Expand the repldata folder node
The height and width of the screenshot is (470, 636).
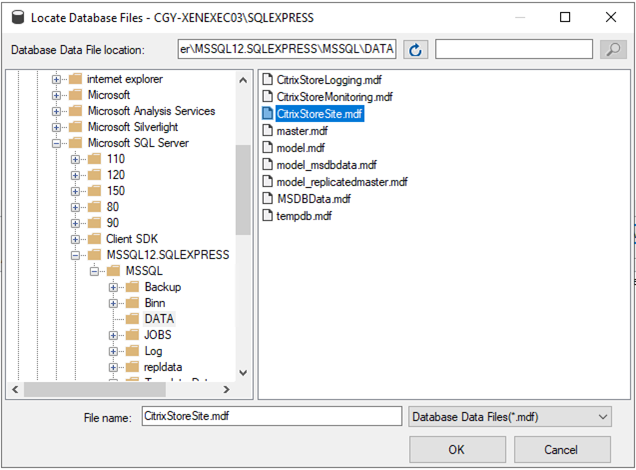[x=113, y=367]
